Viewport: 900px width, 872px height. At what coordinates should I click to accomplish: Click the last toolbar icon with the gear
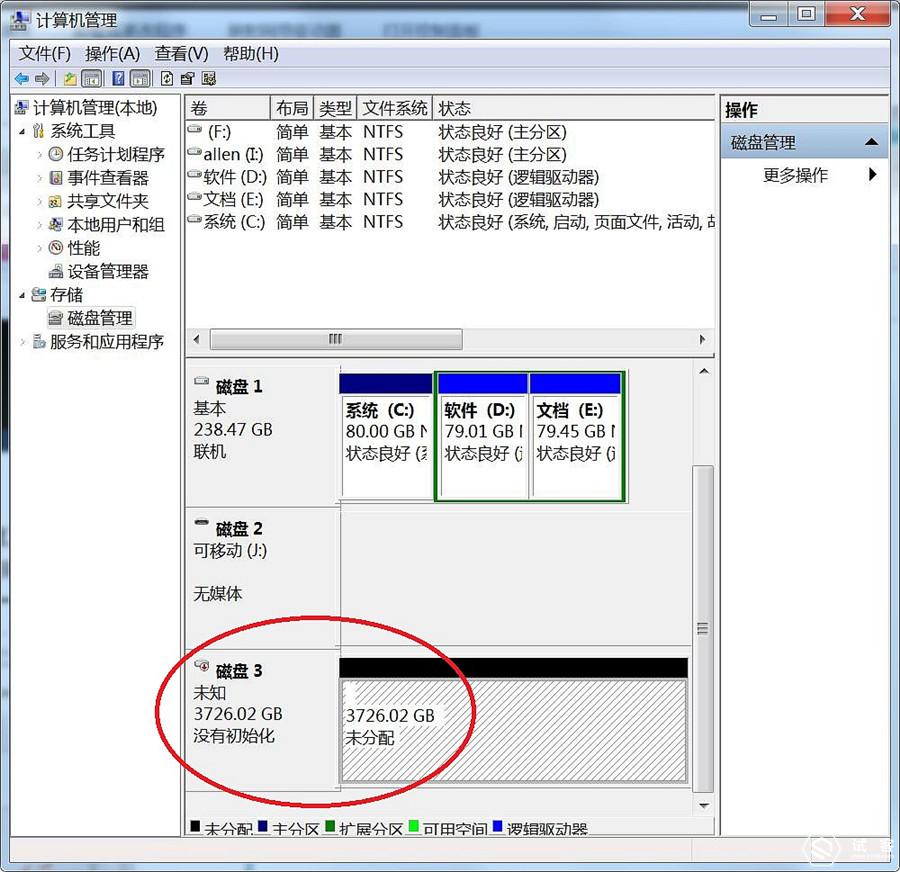[x=209, y=78]
